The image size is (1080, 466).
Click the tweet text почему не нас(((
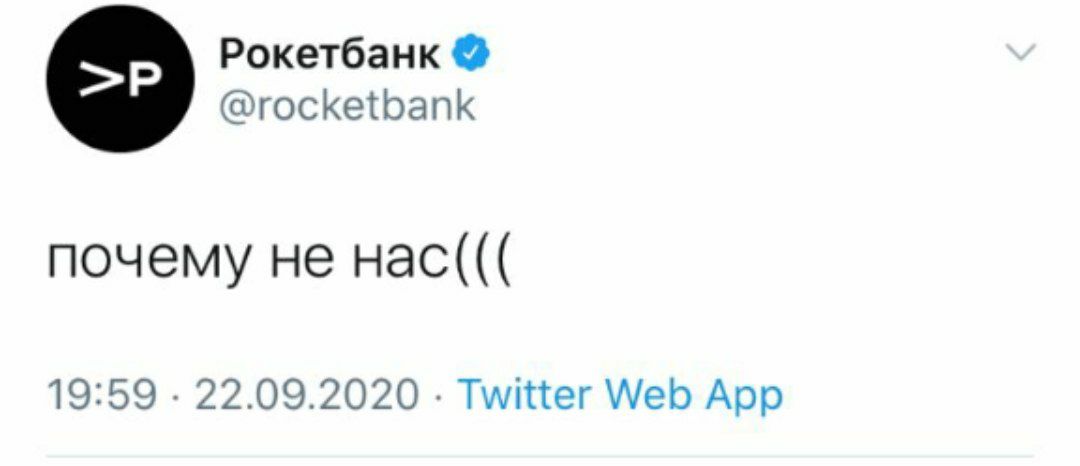(x=280, y=265)
